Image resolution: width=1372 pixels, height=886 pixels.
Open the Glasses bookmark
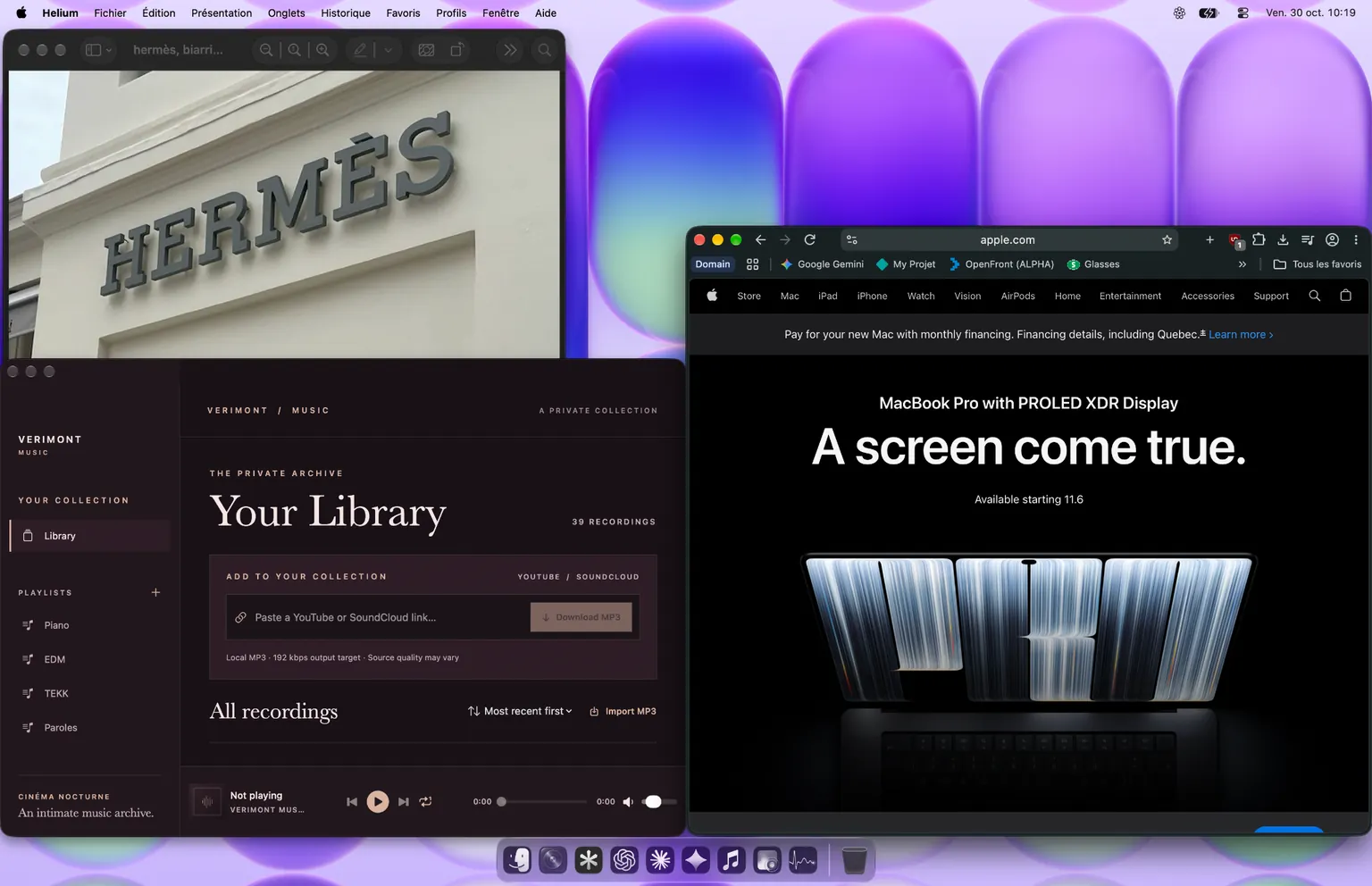click(1093, 264)
